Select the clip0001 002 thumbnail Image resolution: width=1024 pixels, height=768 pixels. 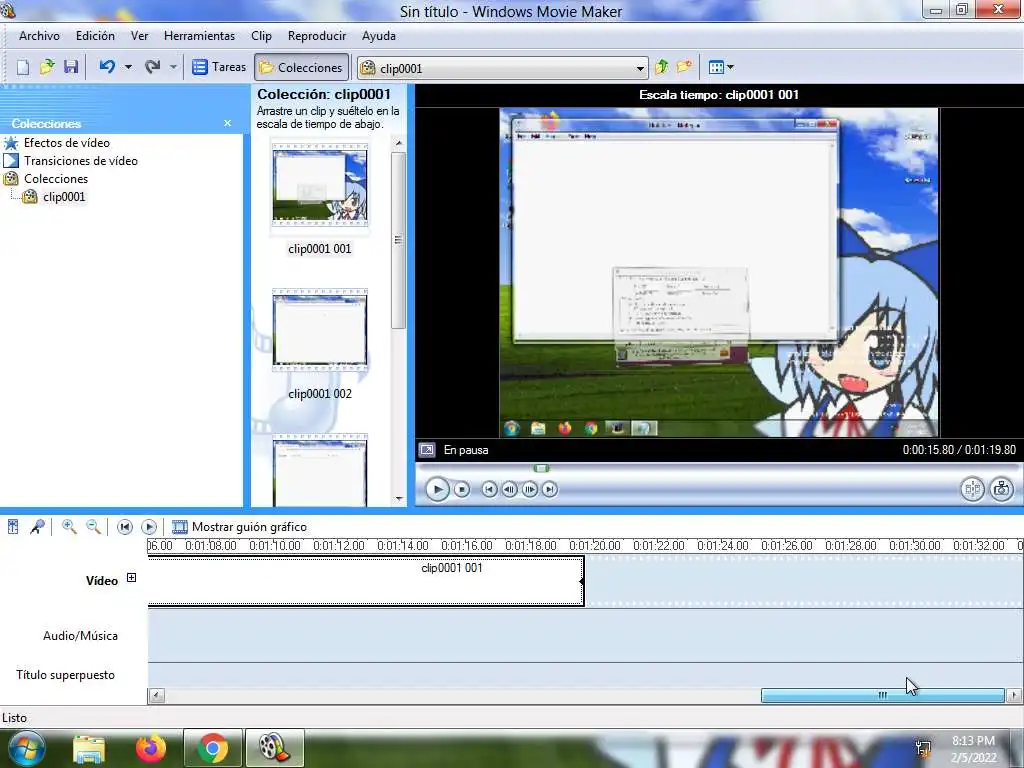(x=320, y=331)
